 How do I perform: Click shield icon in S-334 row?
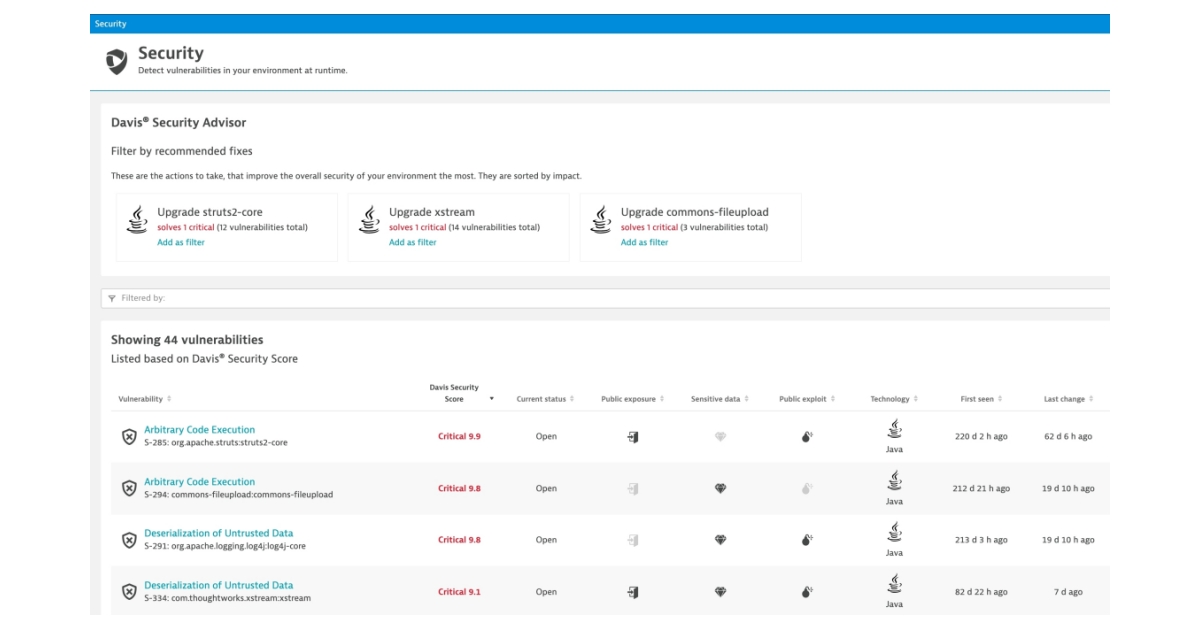click(x=129, y=592)
